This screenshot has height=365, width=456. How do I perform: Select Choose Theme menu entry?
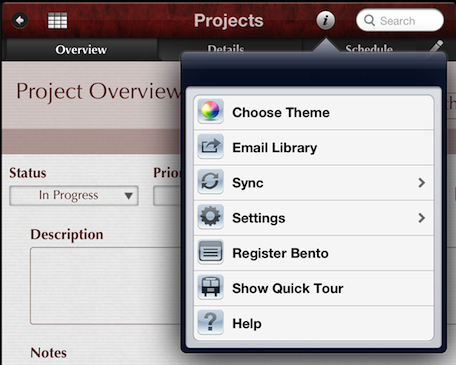(x=314, y=113)
